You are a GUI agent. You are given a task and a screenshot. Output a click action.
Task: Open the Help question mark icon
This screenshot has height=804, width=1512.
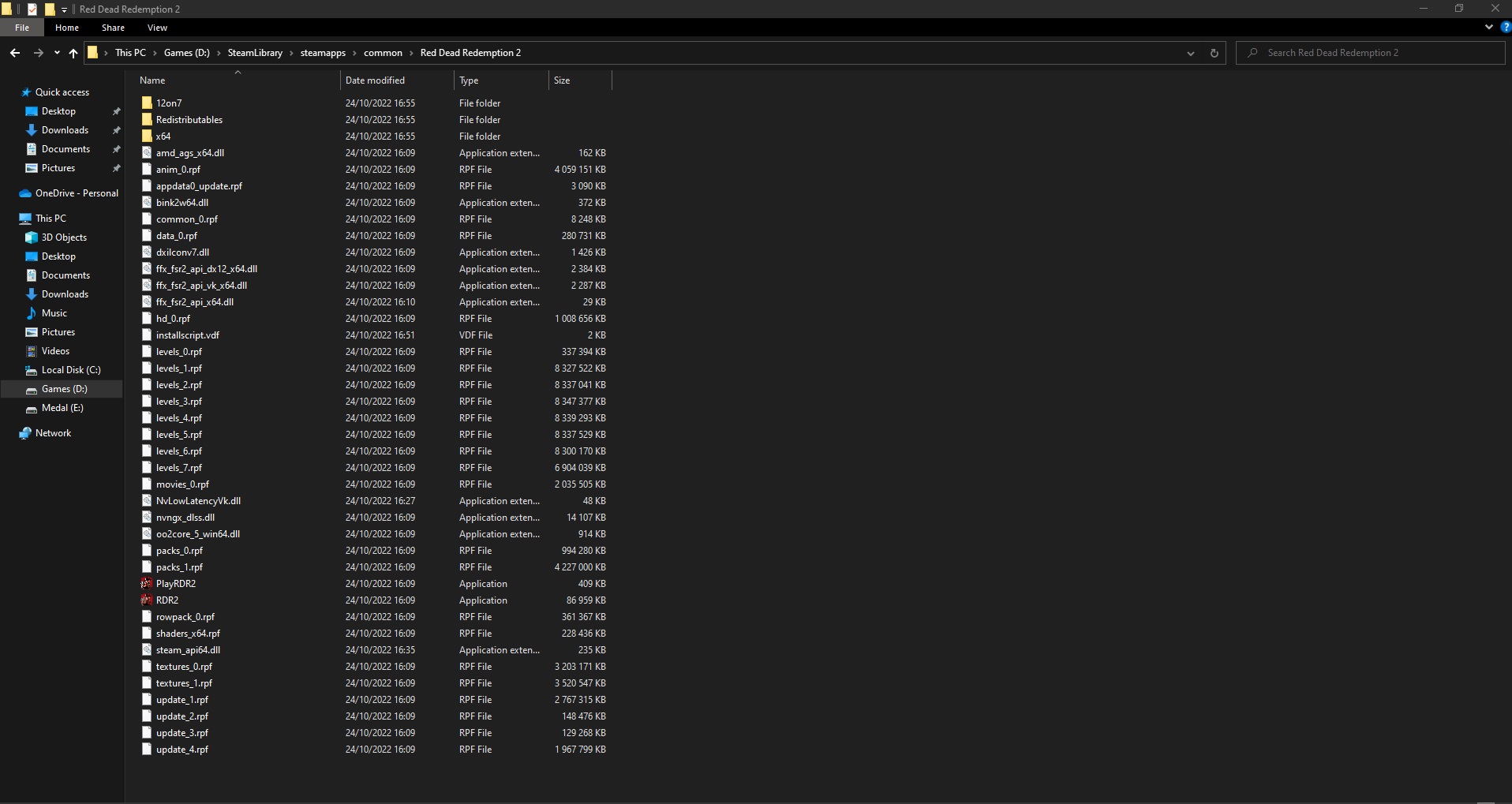[1505, 27]
